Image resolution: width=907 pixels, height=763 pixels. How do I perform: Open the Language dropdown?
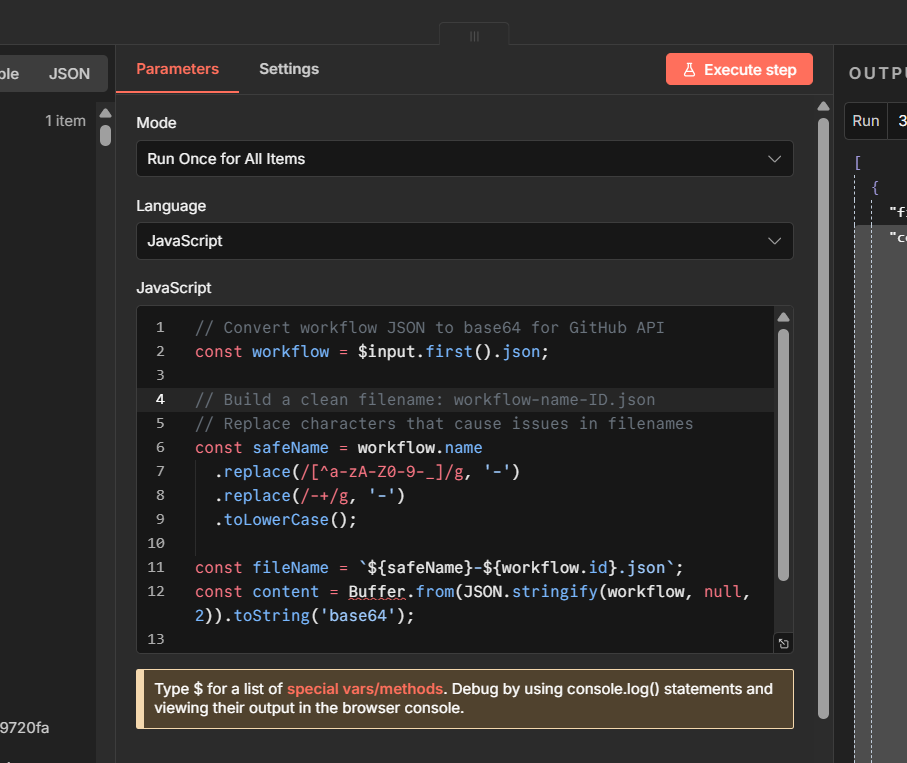pos(464,241)
